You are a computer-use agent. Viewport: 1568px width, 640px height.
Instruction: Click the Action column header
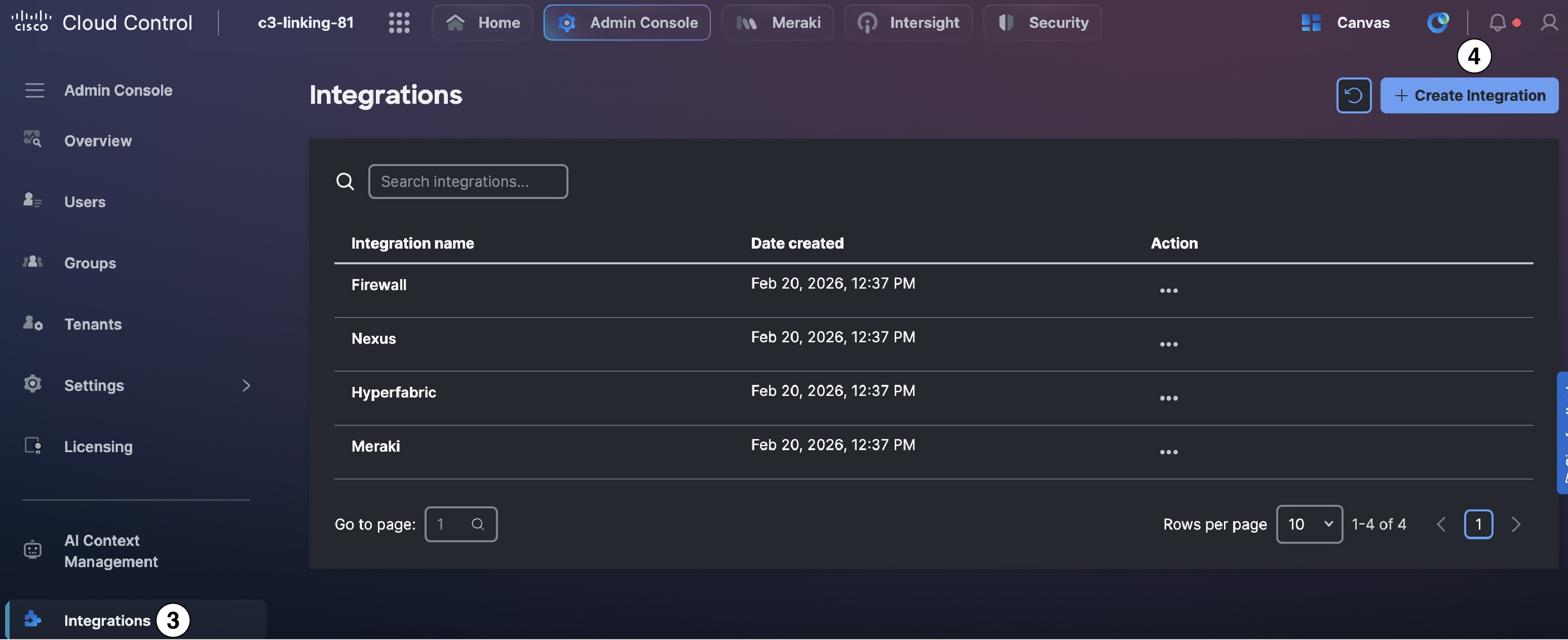1173,243
